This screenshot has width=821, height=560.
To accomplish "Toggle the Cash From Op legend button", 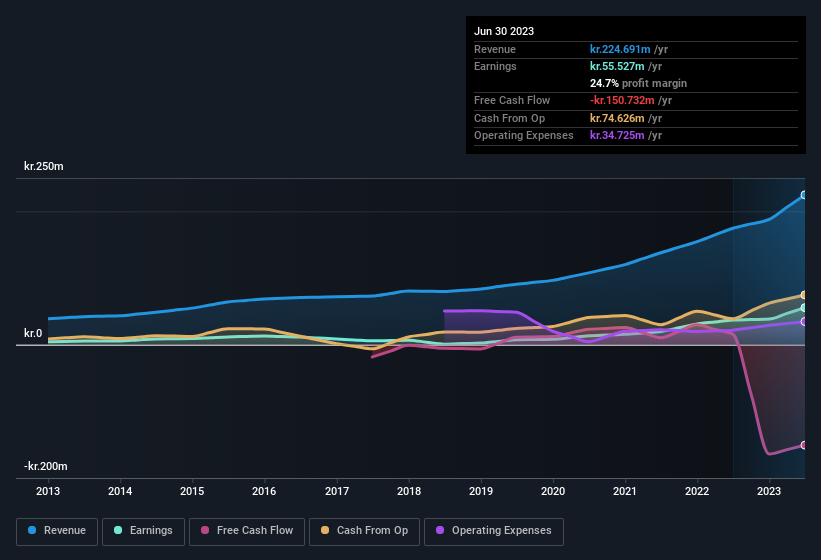I will [364, 531].
